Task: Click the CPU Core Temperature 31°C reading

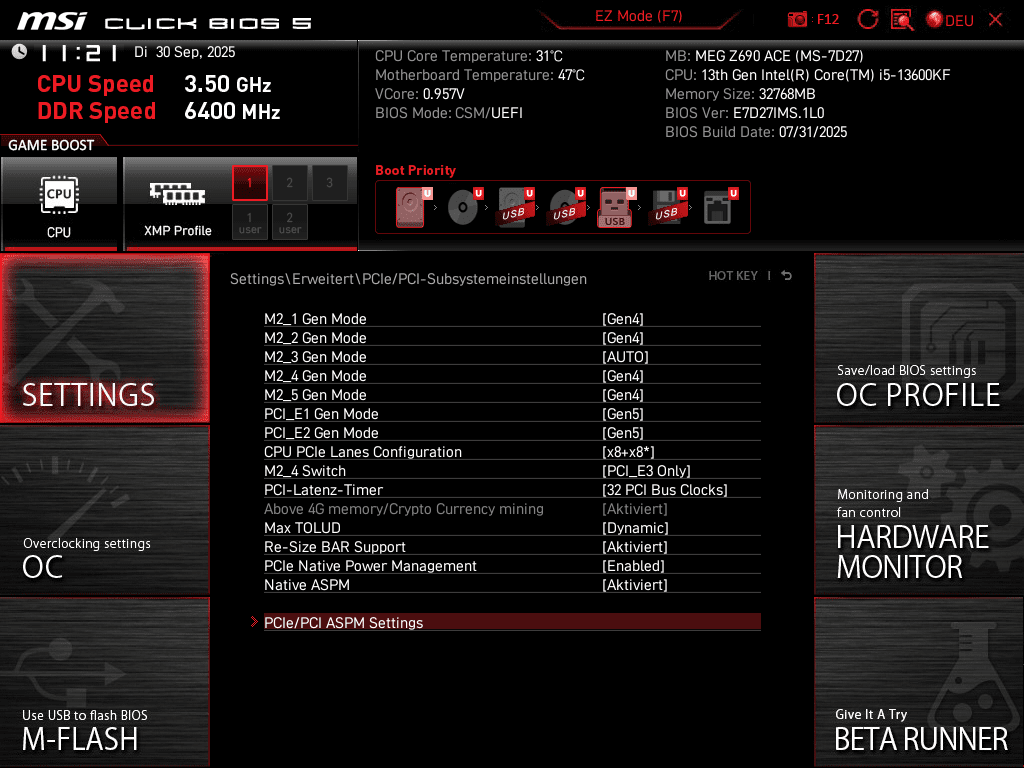Action: click(469, 56)
